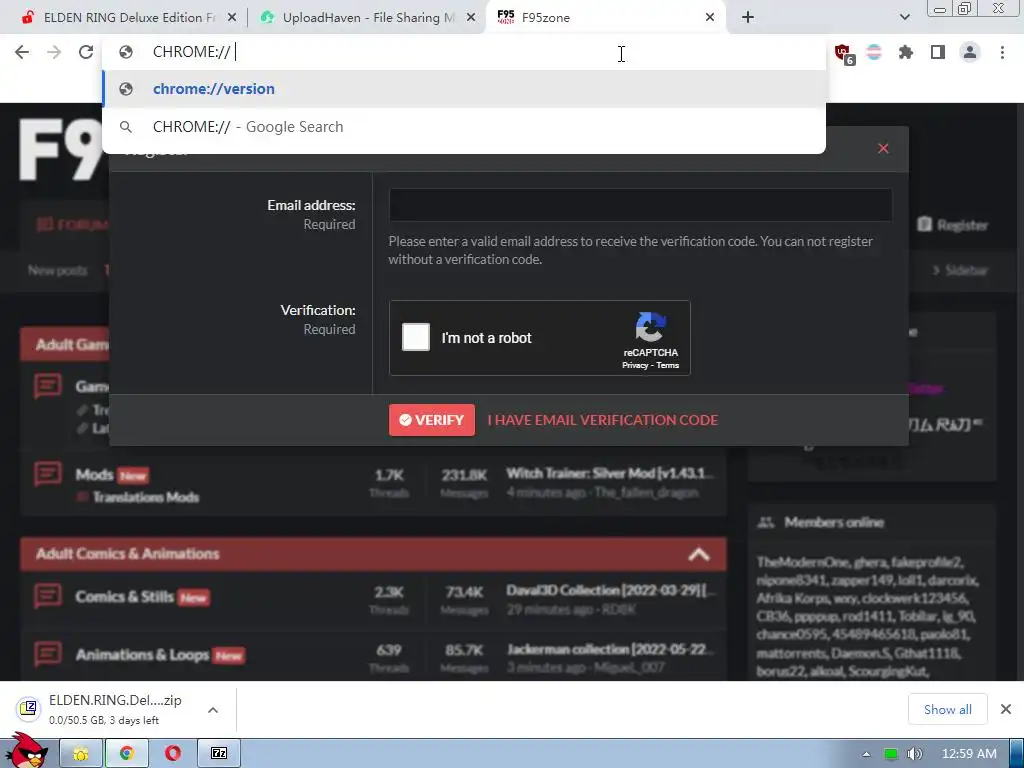The height and width of the screenshot is (768, 1024).
Task: Click I HAVE EMAIL VERIFICATION CODE
Action: pyautogui.click(x=602, y=420)
